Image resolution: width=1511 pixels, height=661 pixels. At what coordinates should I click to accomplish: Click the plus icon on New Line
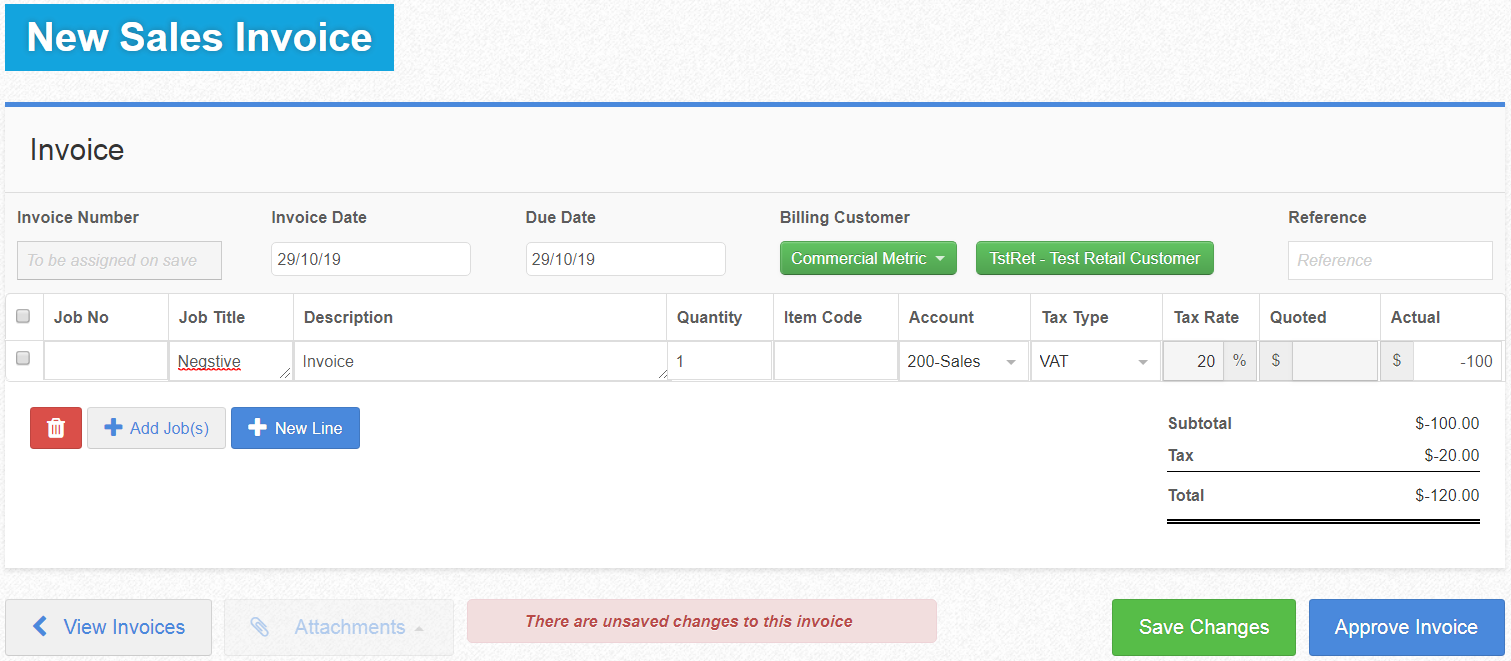tap(257, 428)
